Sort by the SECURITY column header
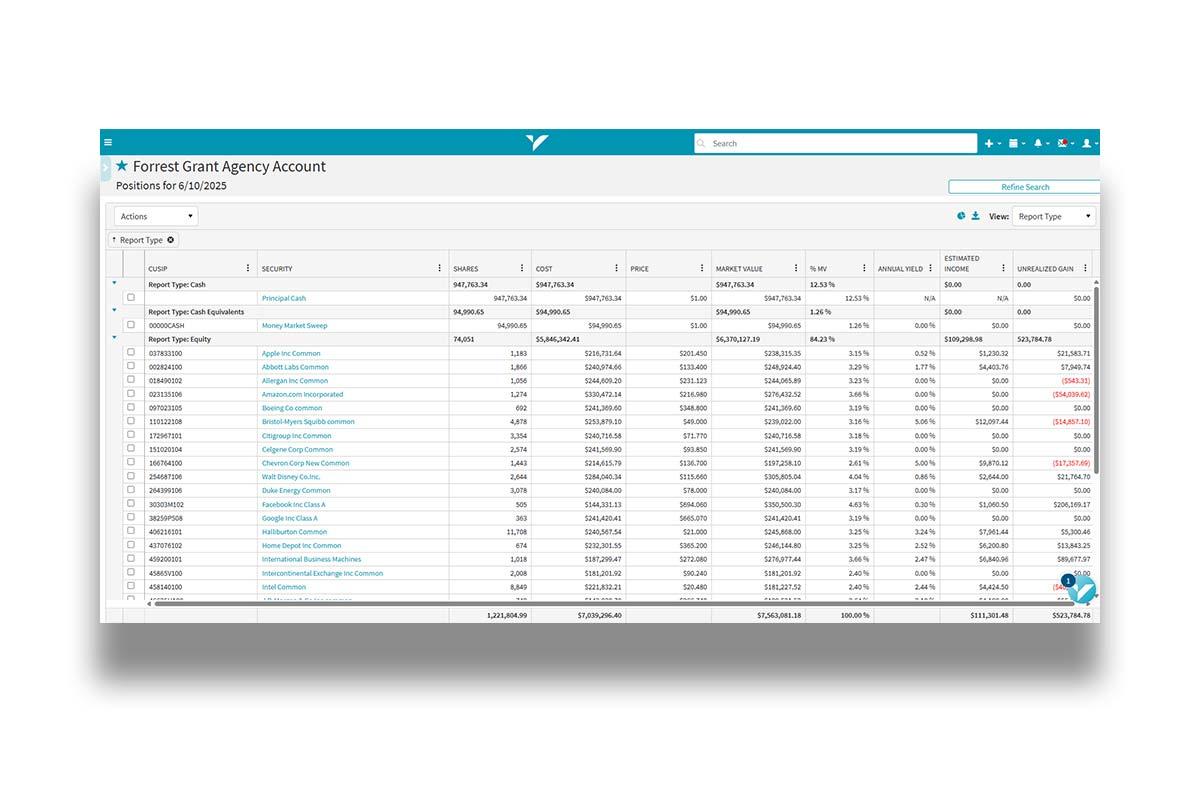Viewport: 1200px width, 792px height. point(277,268)
